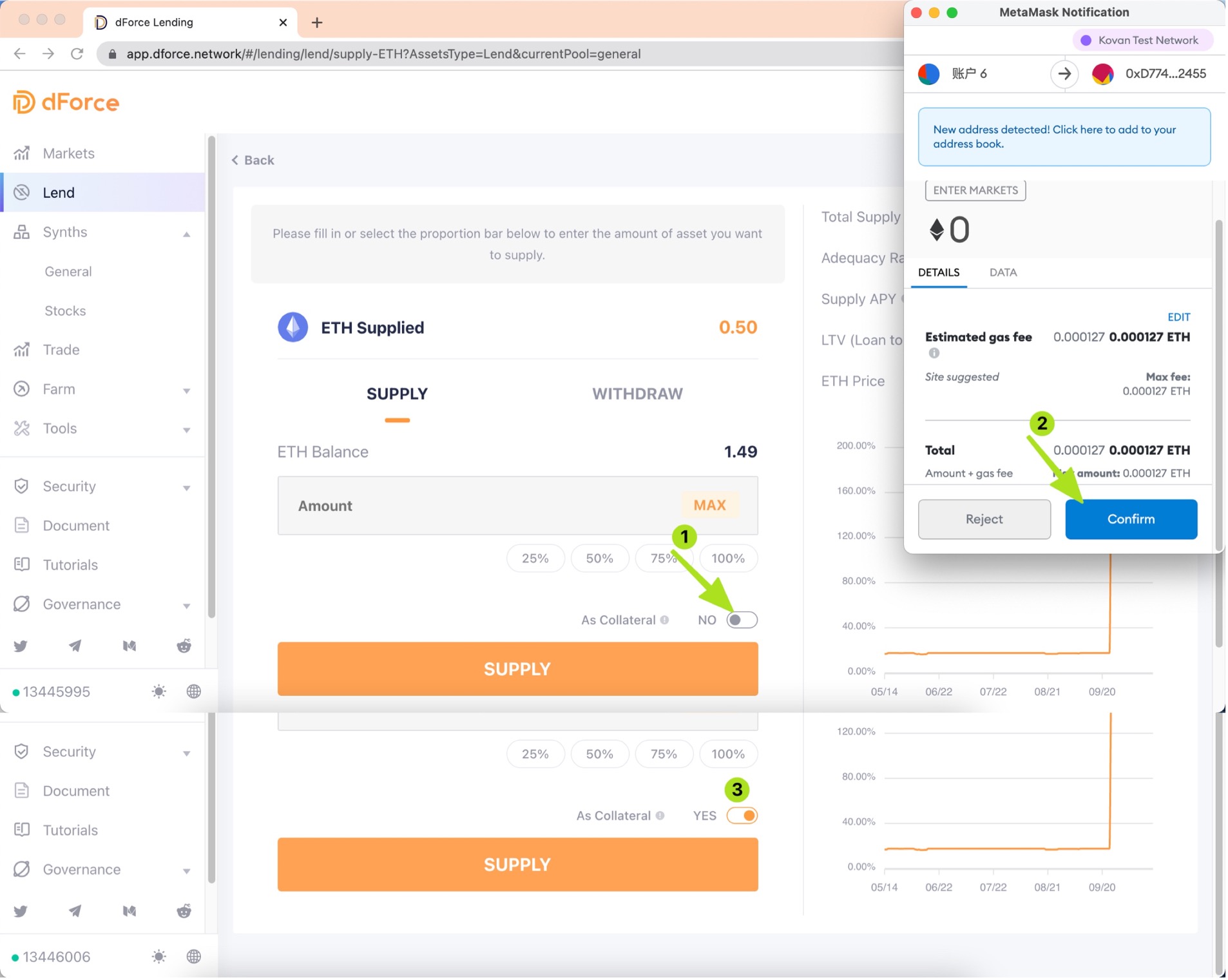Expand upper Security dropdown arrow
1228x980 pixels.
(x=186, y=488)
